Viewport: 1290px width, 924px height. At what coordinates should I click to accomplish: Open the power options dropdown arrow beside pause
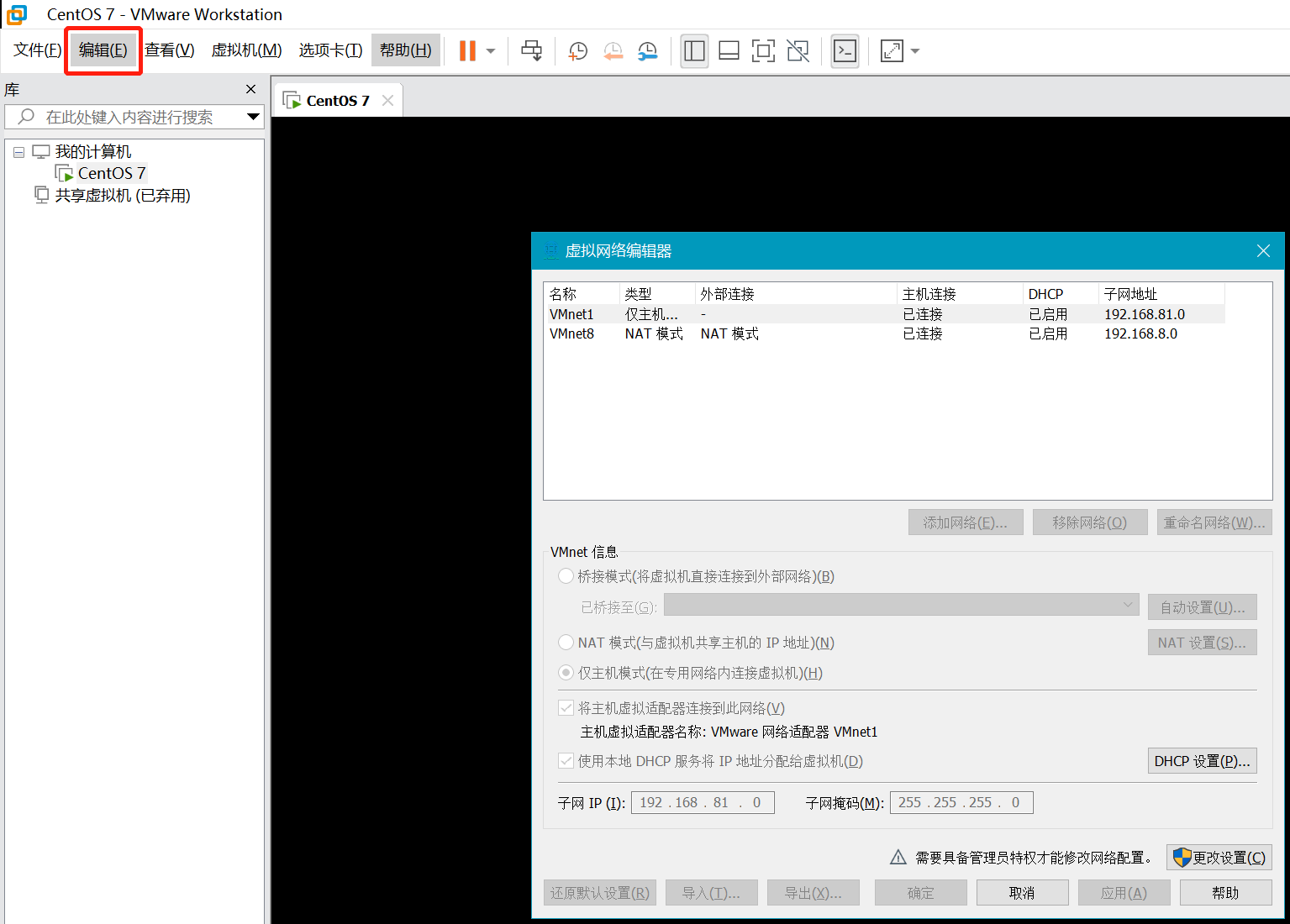click(491, 51)
